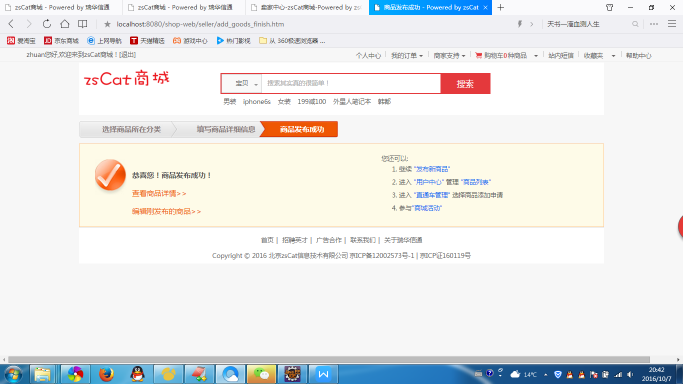Click the red 搜索 button
This screenshot has width=683, height=384.
pos(465,84)
